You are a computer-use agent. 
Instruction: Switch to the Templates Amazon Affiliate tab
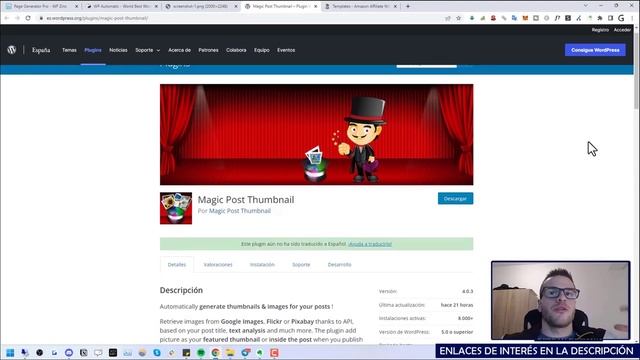tap(360, 6)
